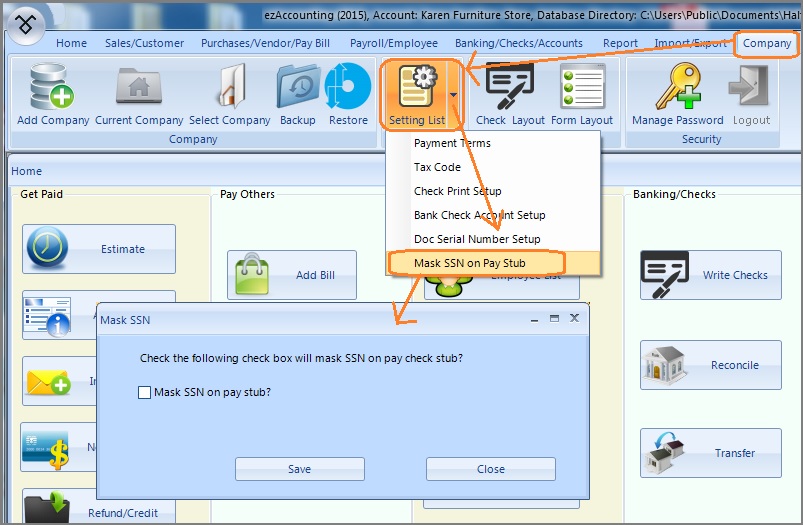Open the Banking/Checks/Accounts tab
This screenshot has width=803, height=525.
click(x=518, y=43)
